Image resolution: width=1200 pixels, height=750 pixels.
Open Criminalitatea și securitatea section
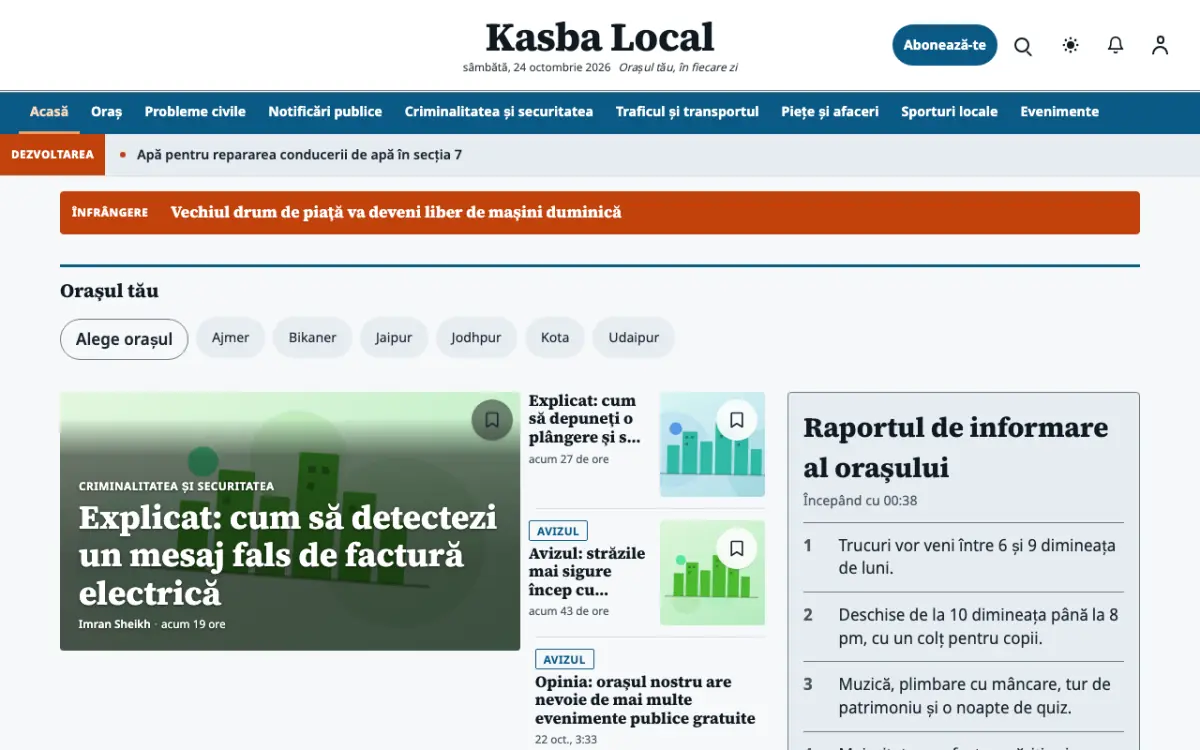(x=499, y=112)
